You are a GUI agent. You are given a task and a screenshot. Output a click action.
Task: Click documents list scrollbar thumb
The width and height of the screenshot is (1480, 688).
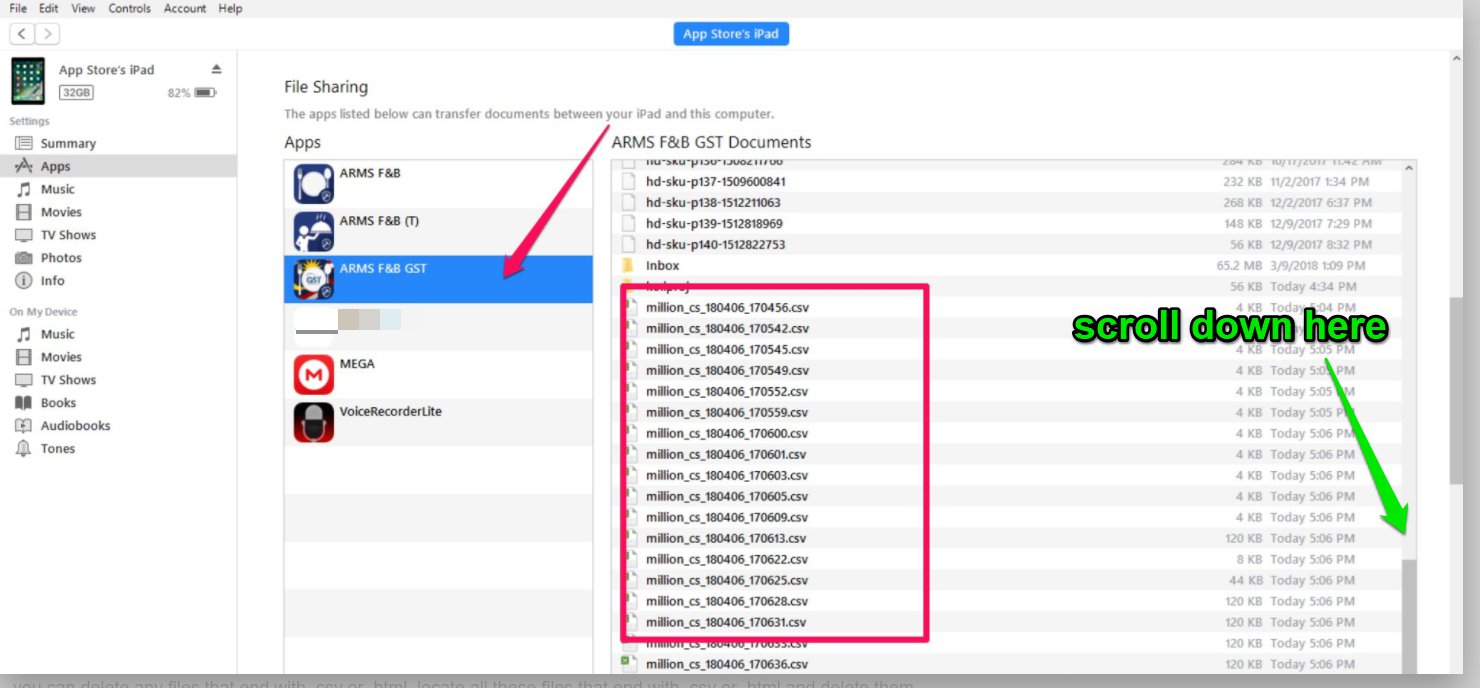tap(1410, 616)
